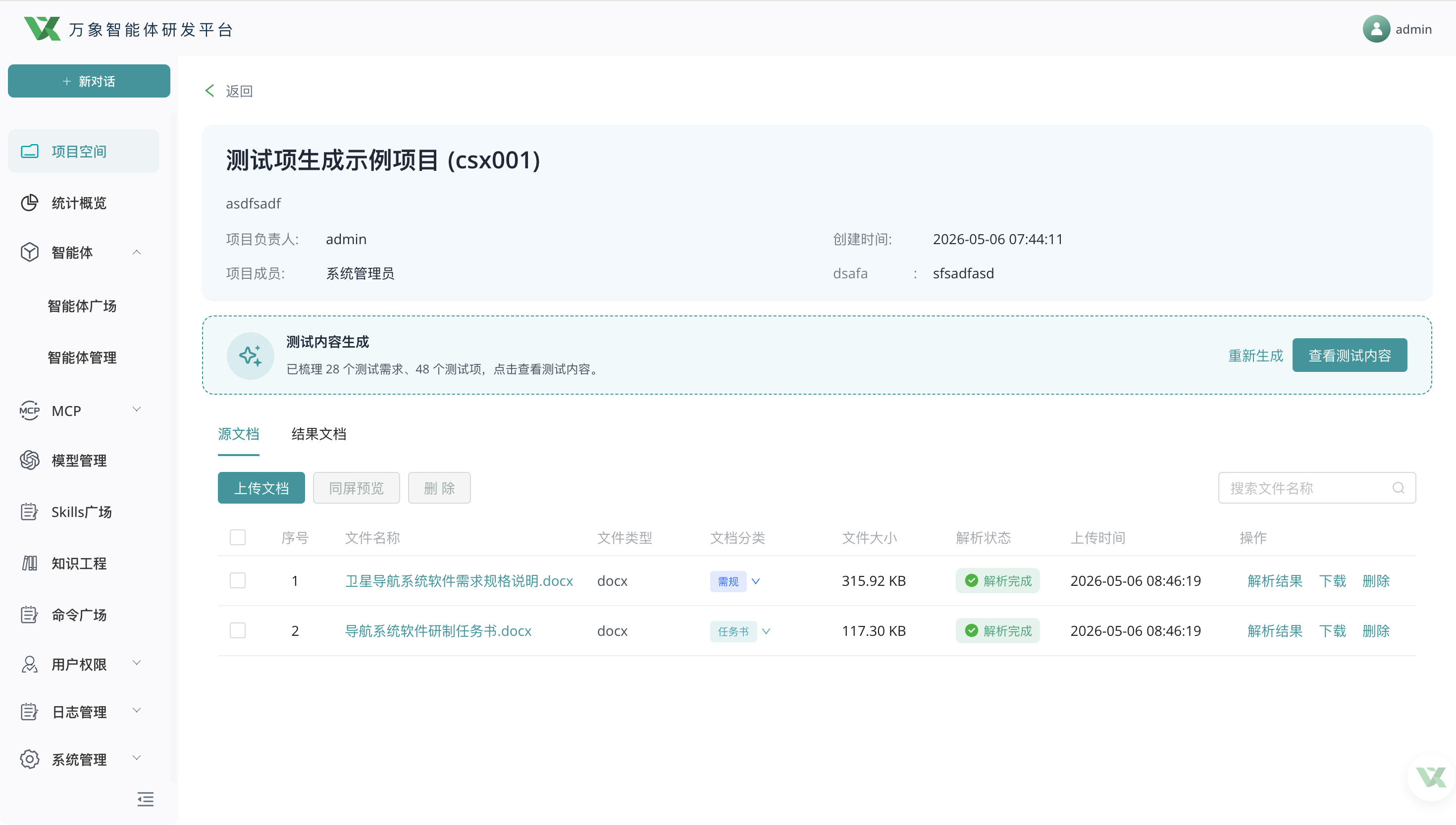The height and width of the screenshot is (825, 1456).
Task: Switch to the 结果文档 tab
Action: click(319, 434)
